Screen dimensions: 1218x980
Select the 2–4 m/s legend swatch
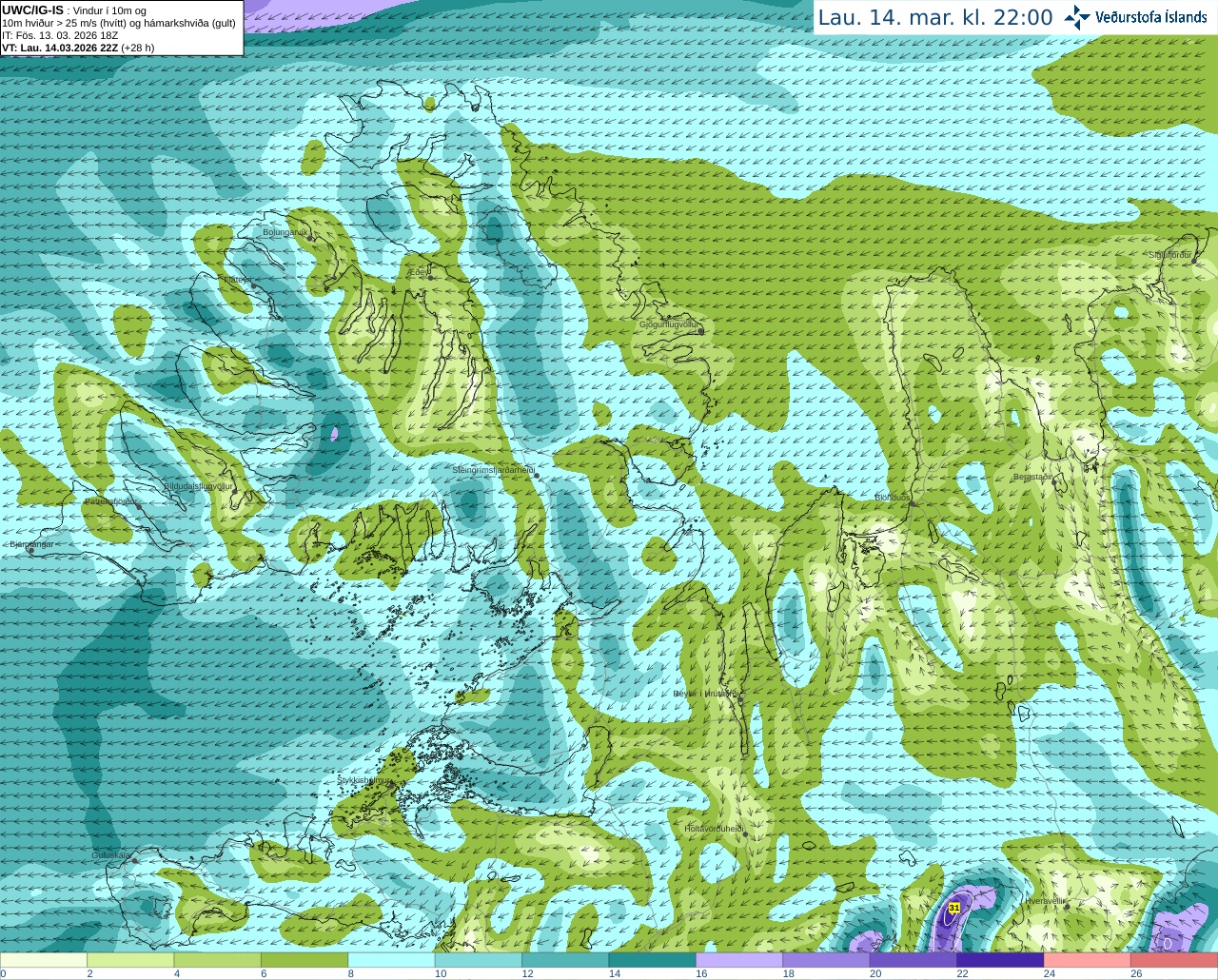130,960
